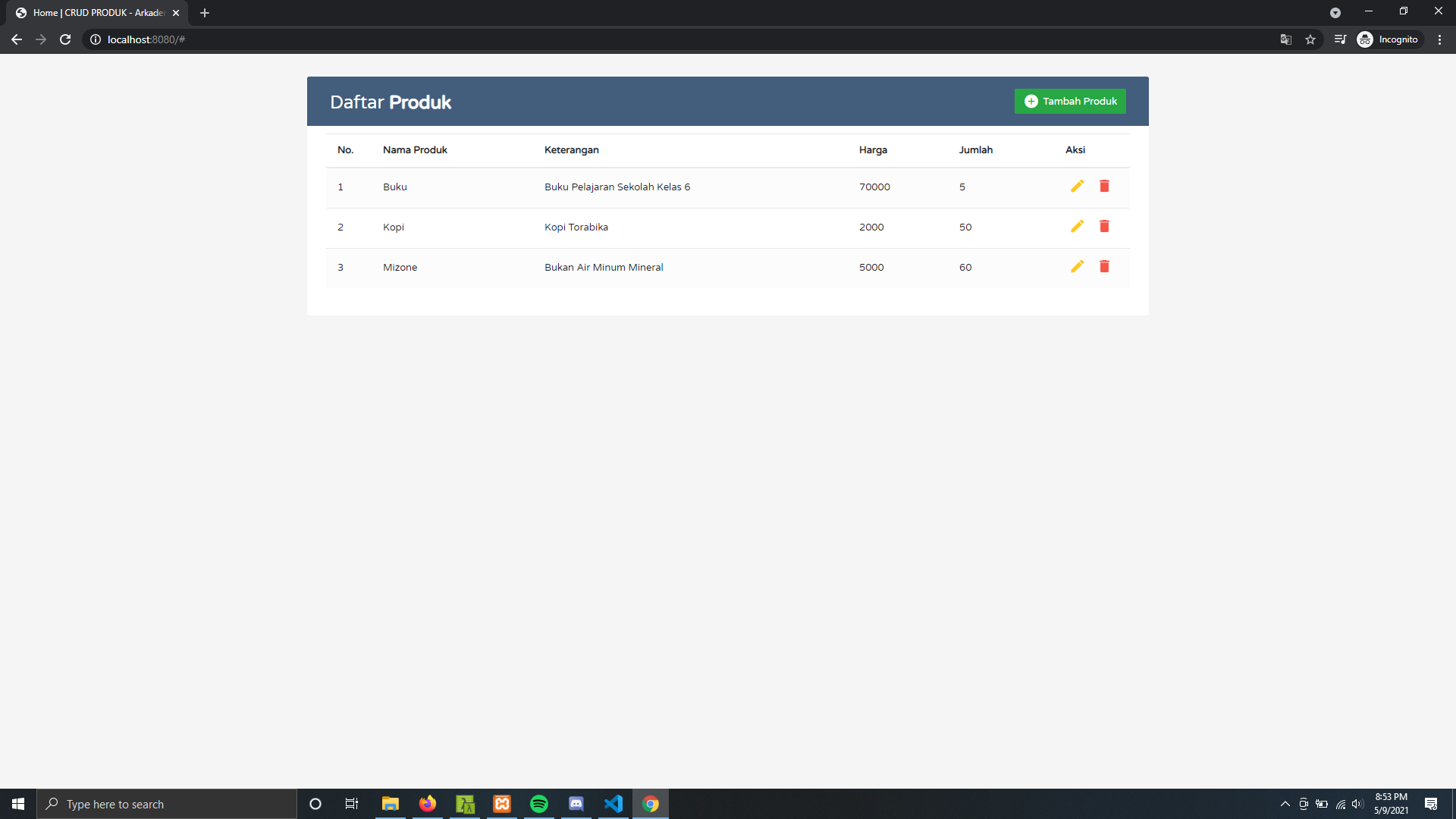Bookmark this page with the star icon
Screen dimensions: 1456x819
1310,39
